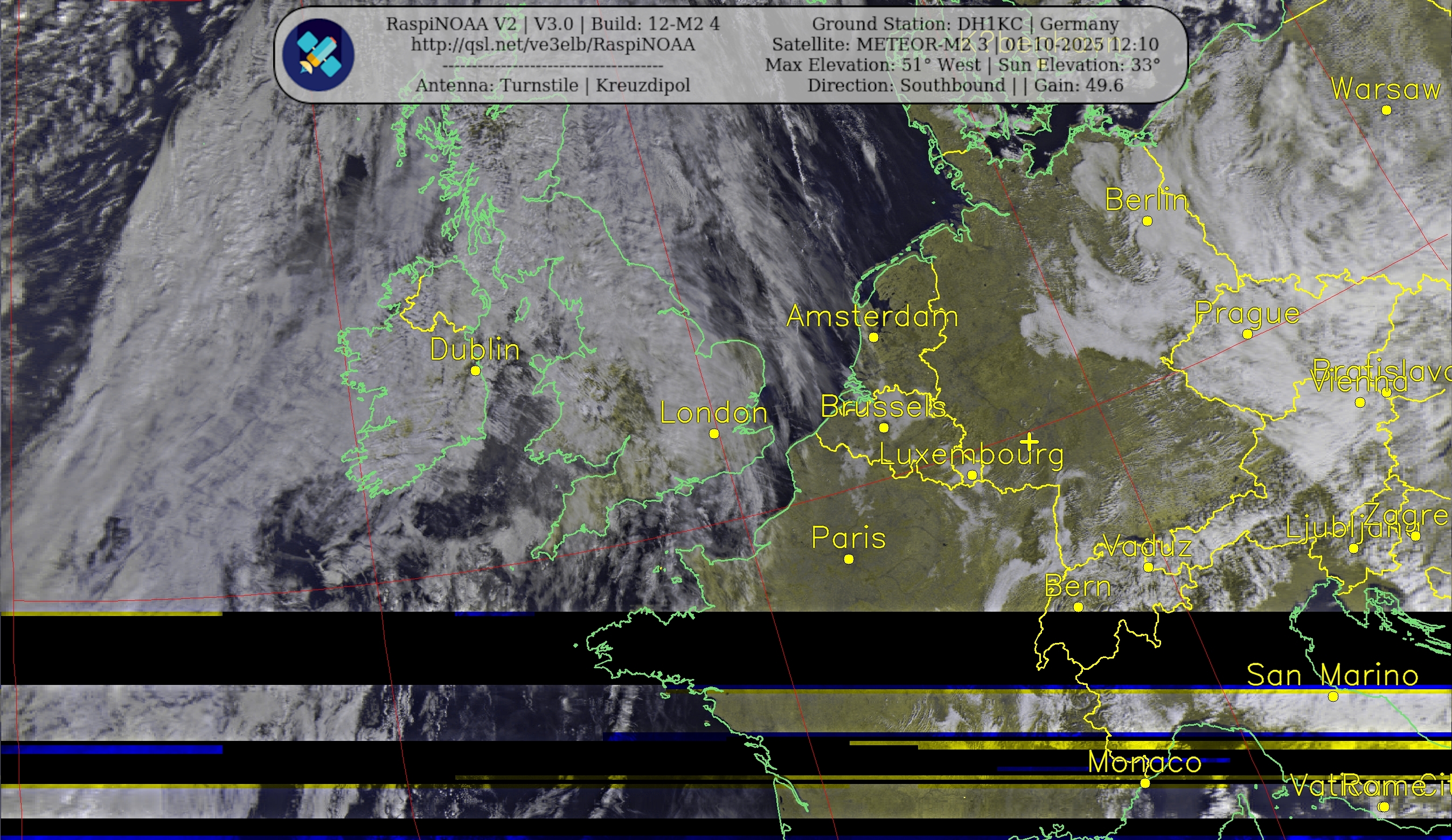Click the yellow dot marking Berlin
This screenshot has width=1452, height=840.
tap(1147, 221)
